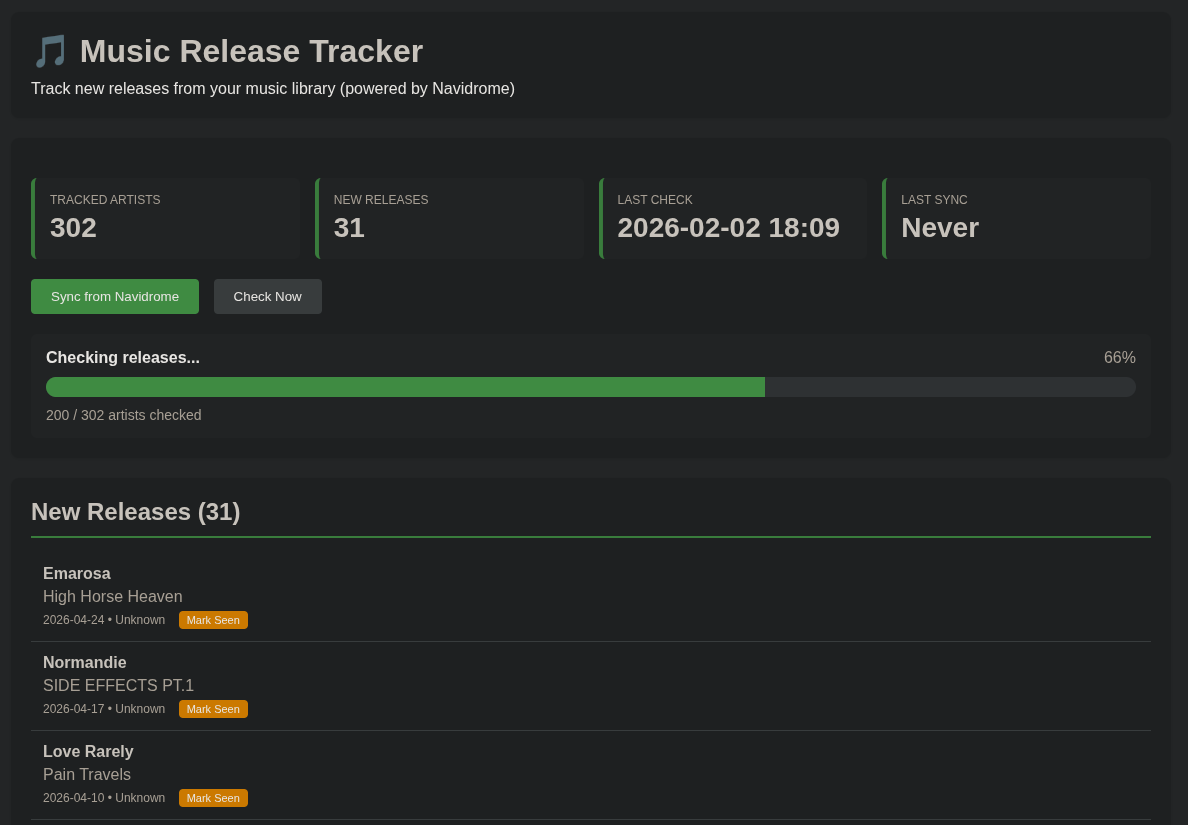Select the Emarosa artist name

[x=77, y=574]
